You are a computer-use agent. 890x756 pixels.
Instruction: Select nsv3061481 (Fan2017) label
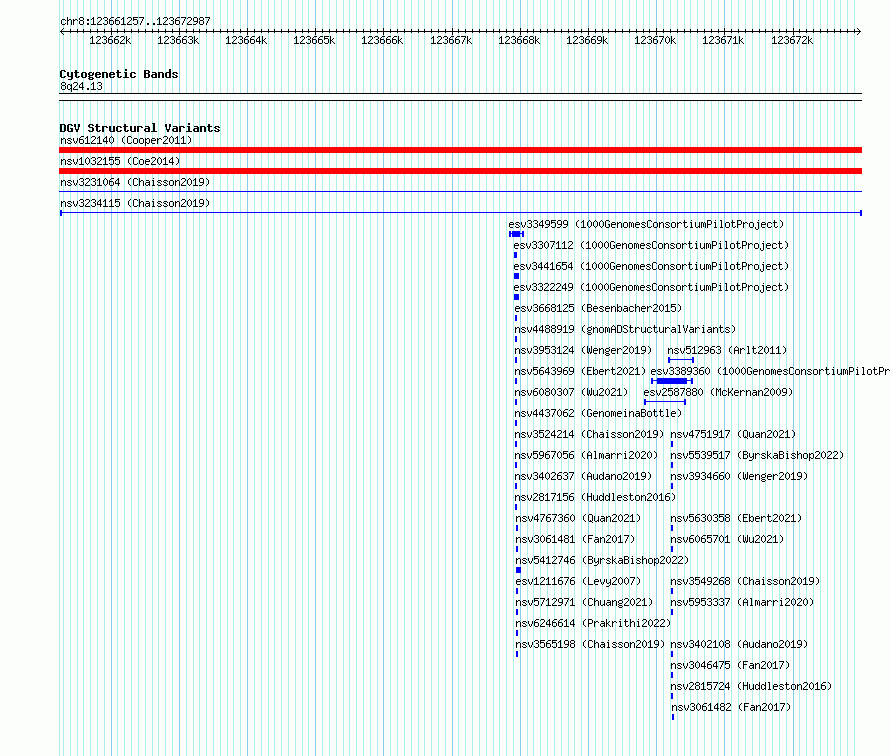(x=576, y=539)
